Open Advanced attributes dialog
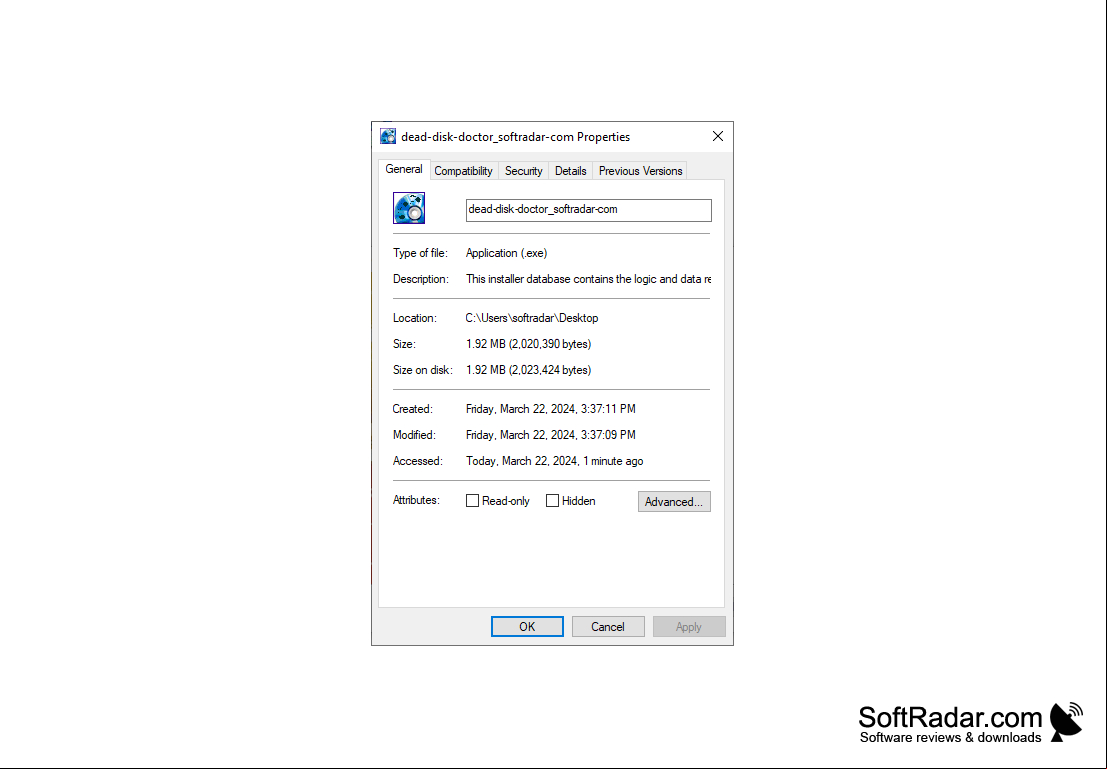Screen dimensions: 1107x769 674,501
